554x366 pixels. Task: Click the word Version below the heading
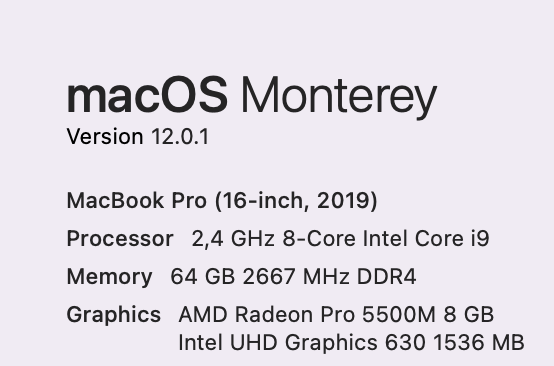coord(105,136)
